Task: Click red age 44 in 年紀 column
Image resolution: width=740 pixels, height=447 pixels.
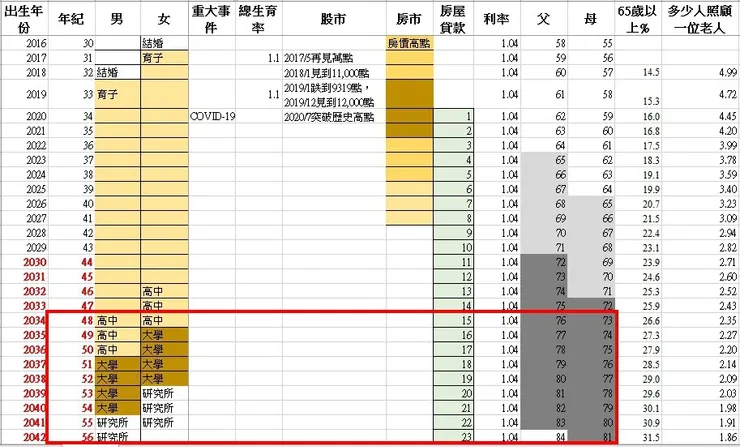Action: tap(71, 262)
